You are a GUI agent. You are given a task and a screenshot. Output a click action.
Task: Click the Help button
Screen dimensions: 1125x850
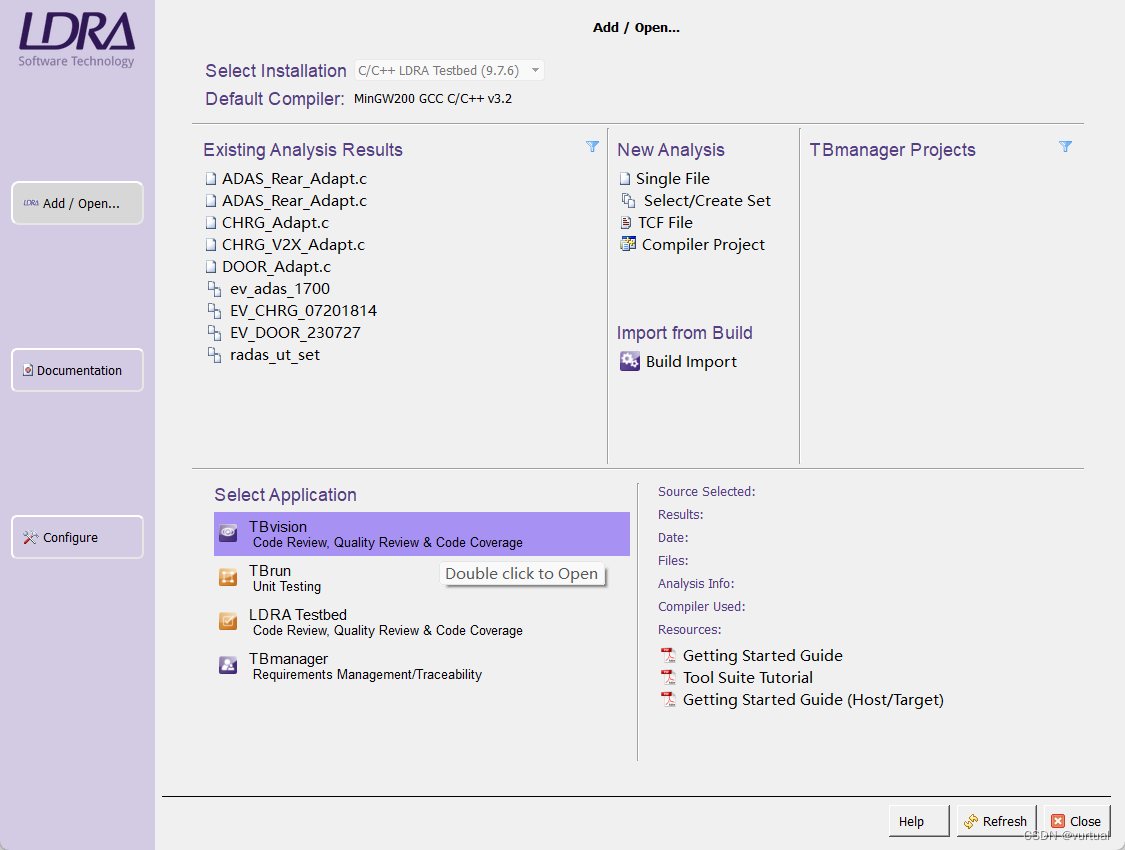[x=918, y=821]
